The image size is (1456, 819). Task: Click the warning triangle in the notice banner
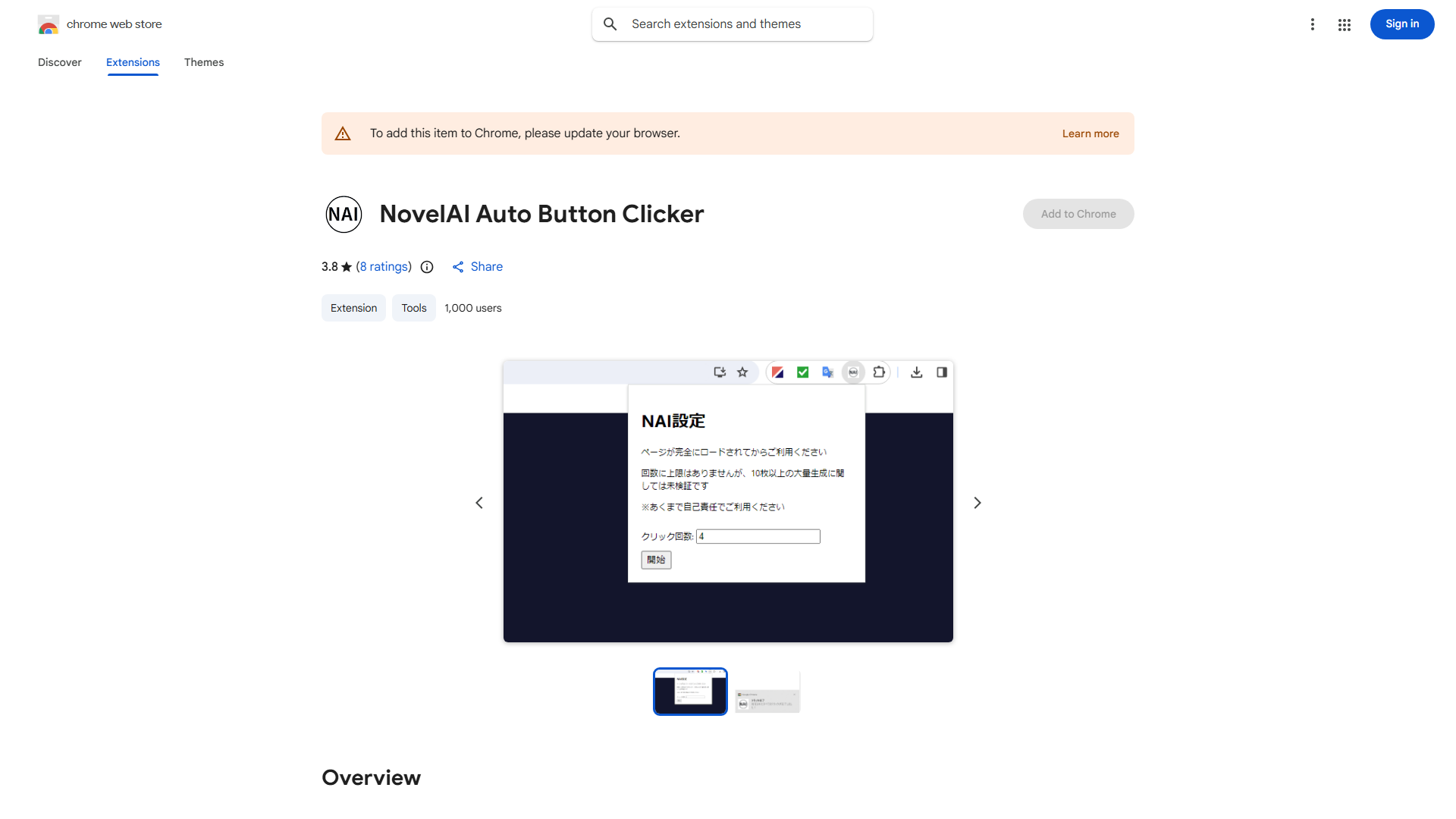(343, 133)
